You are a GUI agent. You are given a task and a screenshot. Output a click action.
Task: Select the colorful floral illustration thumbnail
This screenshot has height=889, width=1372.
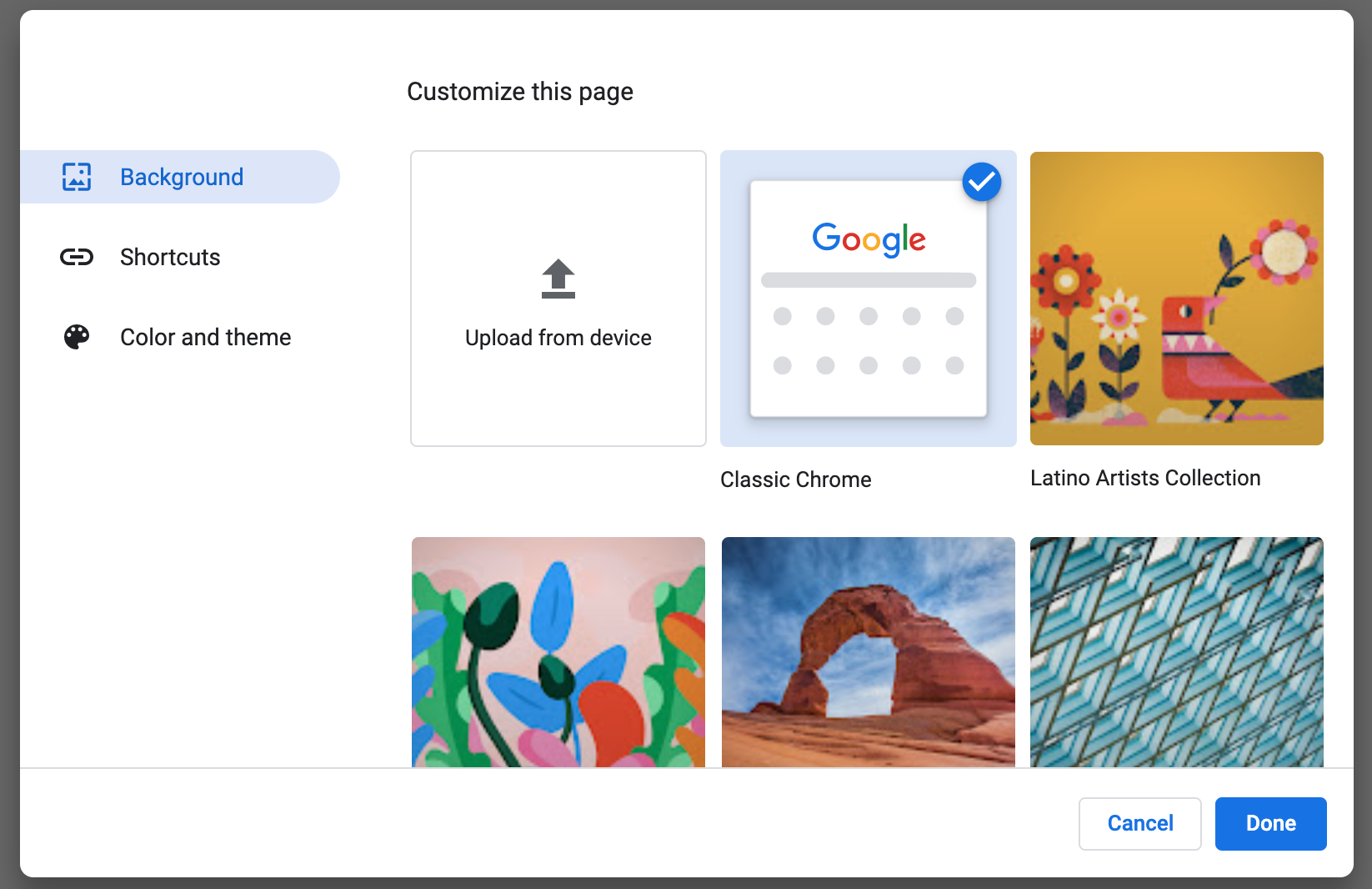[x=558, y=652]
